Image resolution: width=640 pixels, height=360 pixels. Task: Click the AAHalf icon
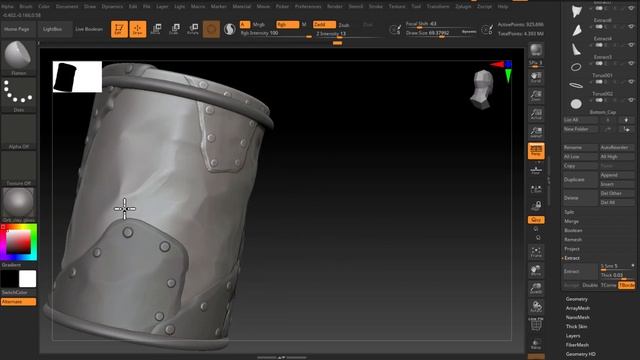tap(536, 132)
